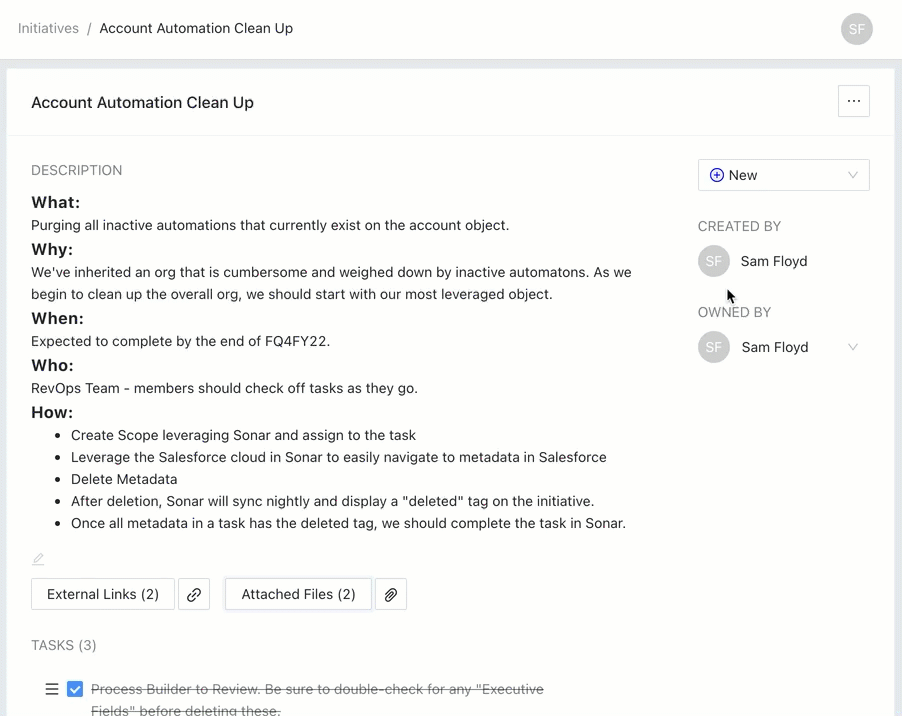Viewport: 902px width, 716px height.
Task: Go to Initiatives breadcrumb
Action: click(x=48, y=28)
